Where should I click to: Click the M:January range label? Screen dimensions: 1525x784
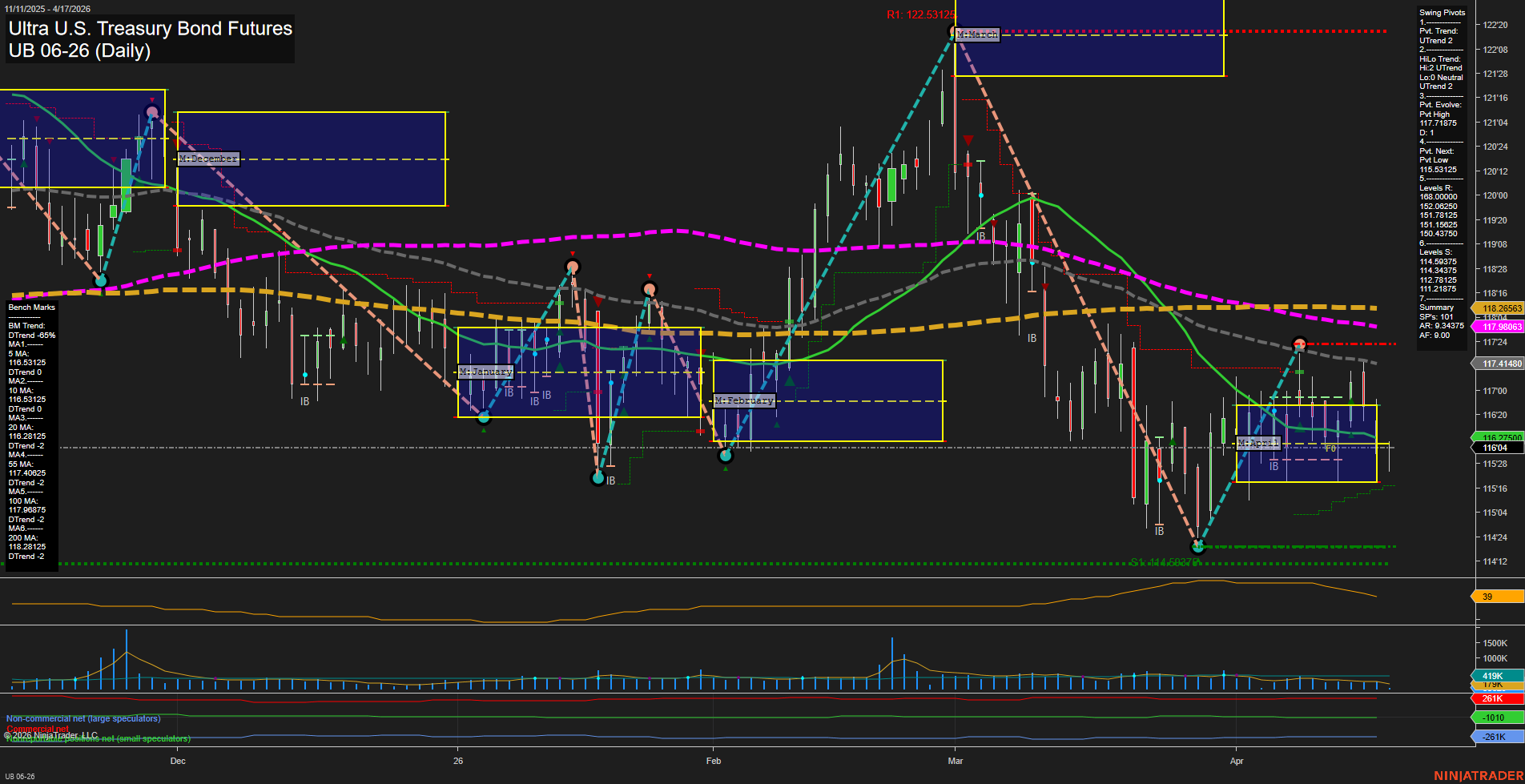click(485, 372)
